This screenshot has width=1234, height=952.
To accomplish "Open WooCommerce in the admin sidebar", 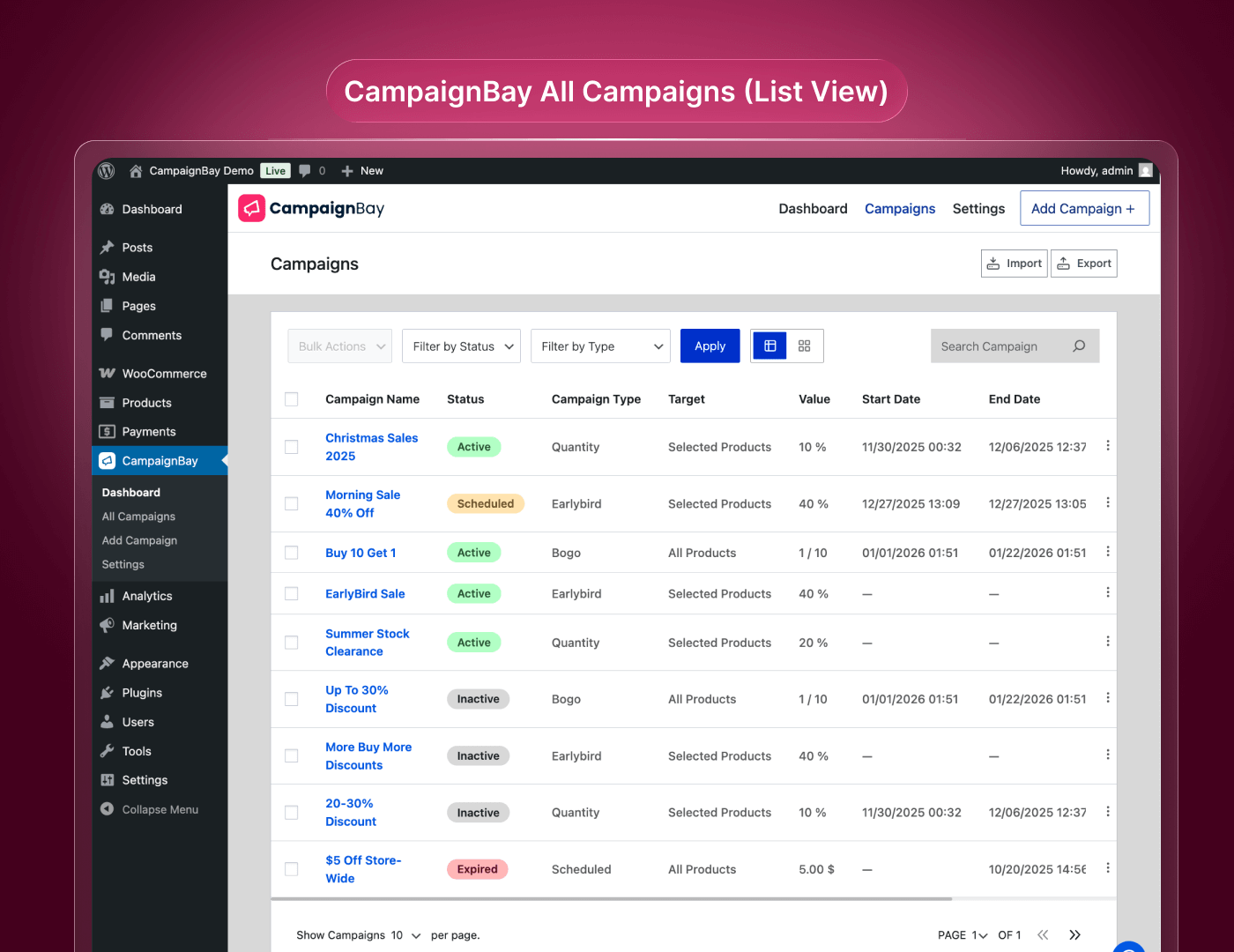I will point(164,374).
